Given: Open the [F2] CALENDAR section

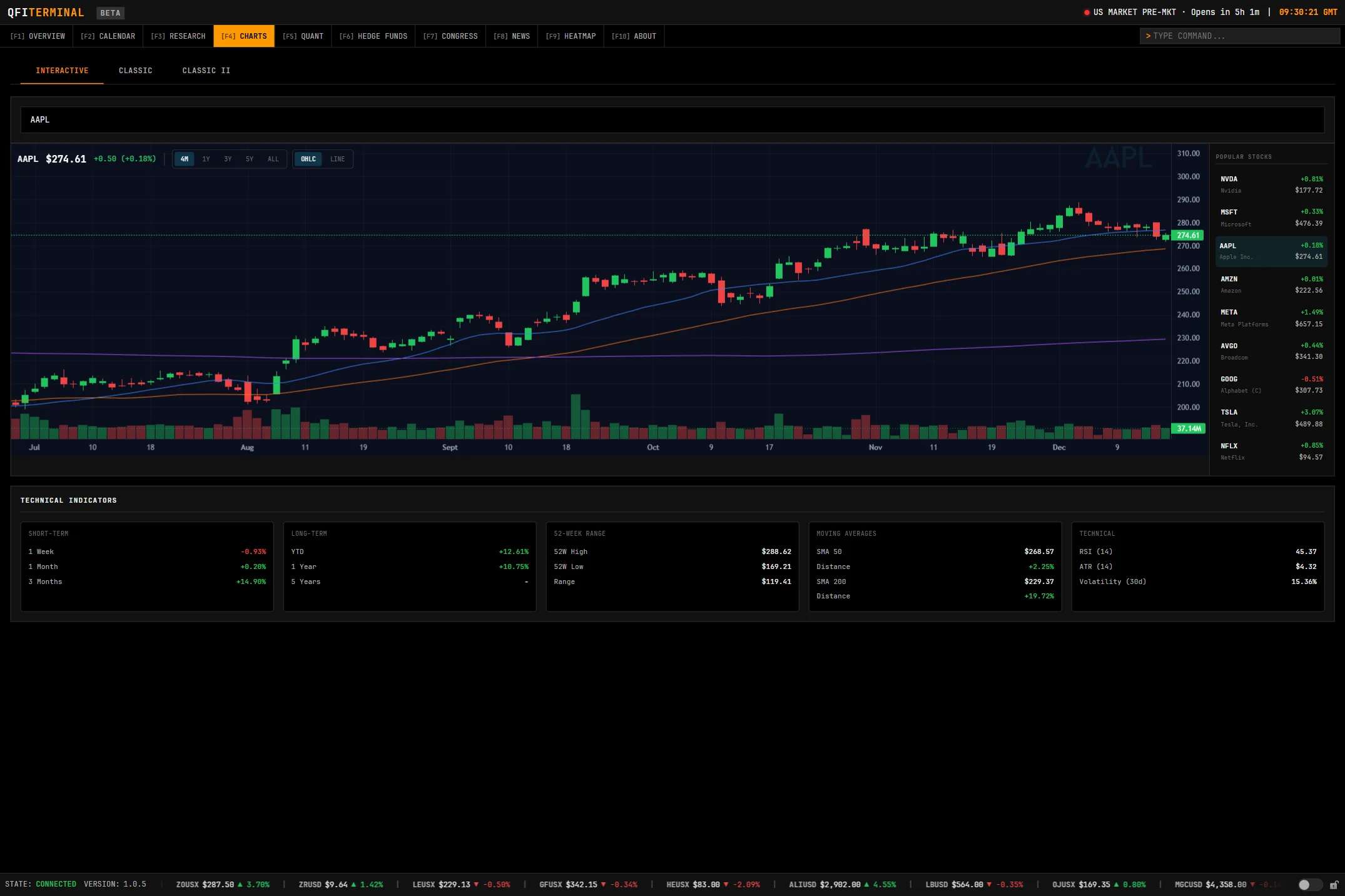Looking at the screenshot, I should pyautogui.click(x=108, y=36).
